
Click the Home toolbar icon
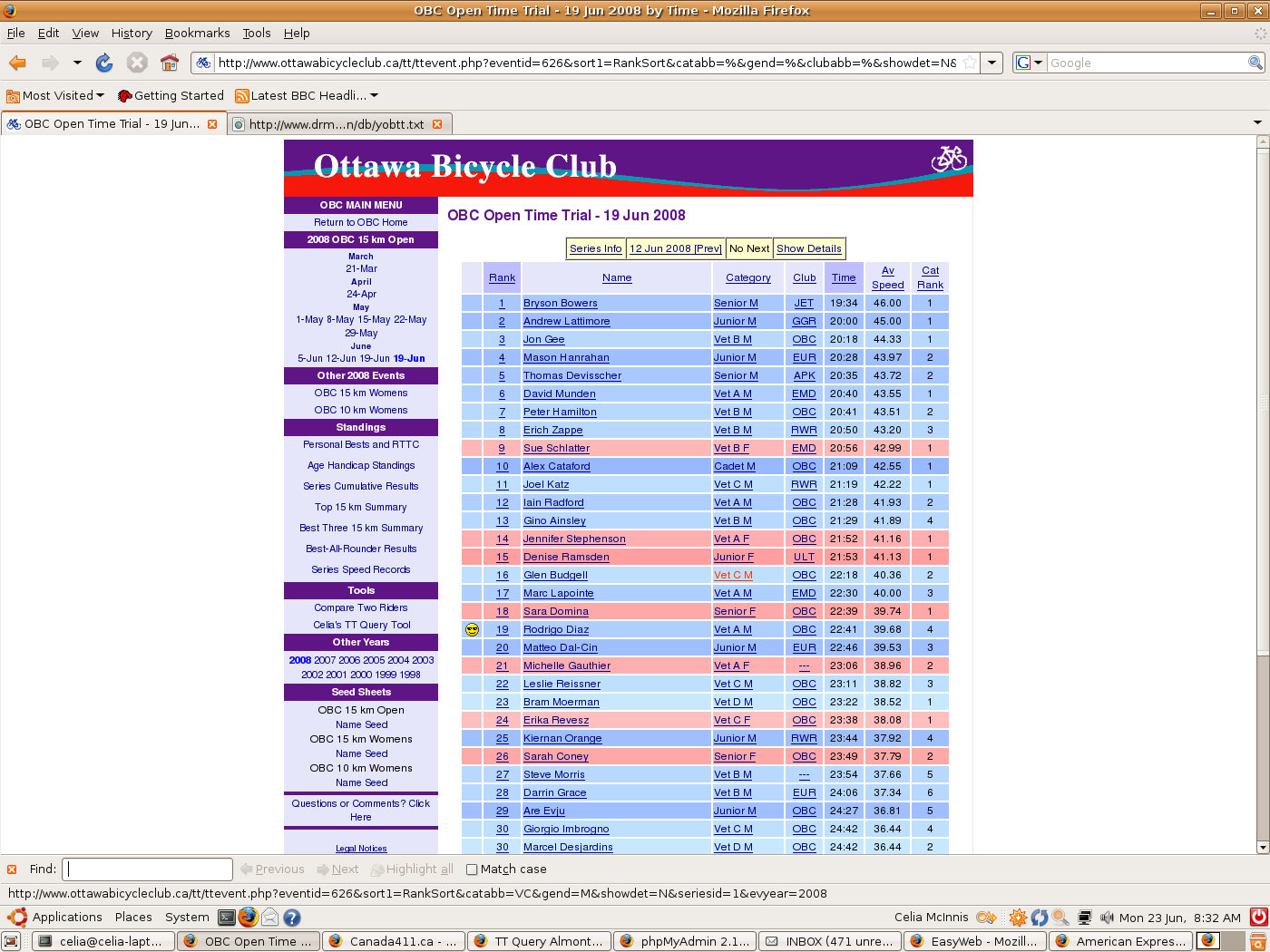click(170, 63)
